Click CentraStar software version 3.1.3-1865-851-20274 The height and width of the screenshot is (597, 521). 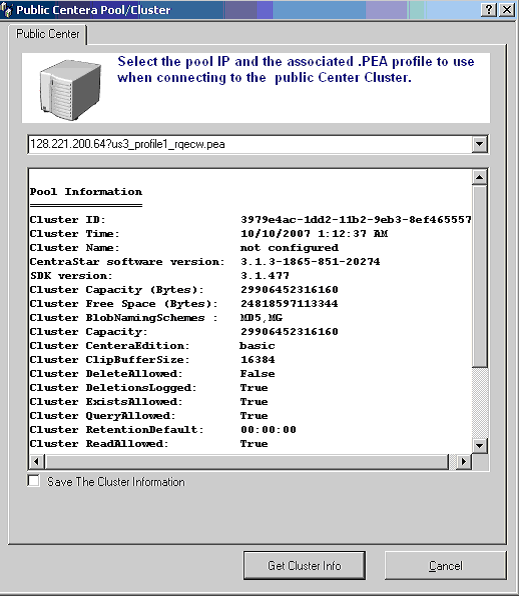[x=310, y=262]
